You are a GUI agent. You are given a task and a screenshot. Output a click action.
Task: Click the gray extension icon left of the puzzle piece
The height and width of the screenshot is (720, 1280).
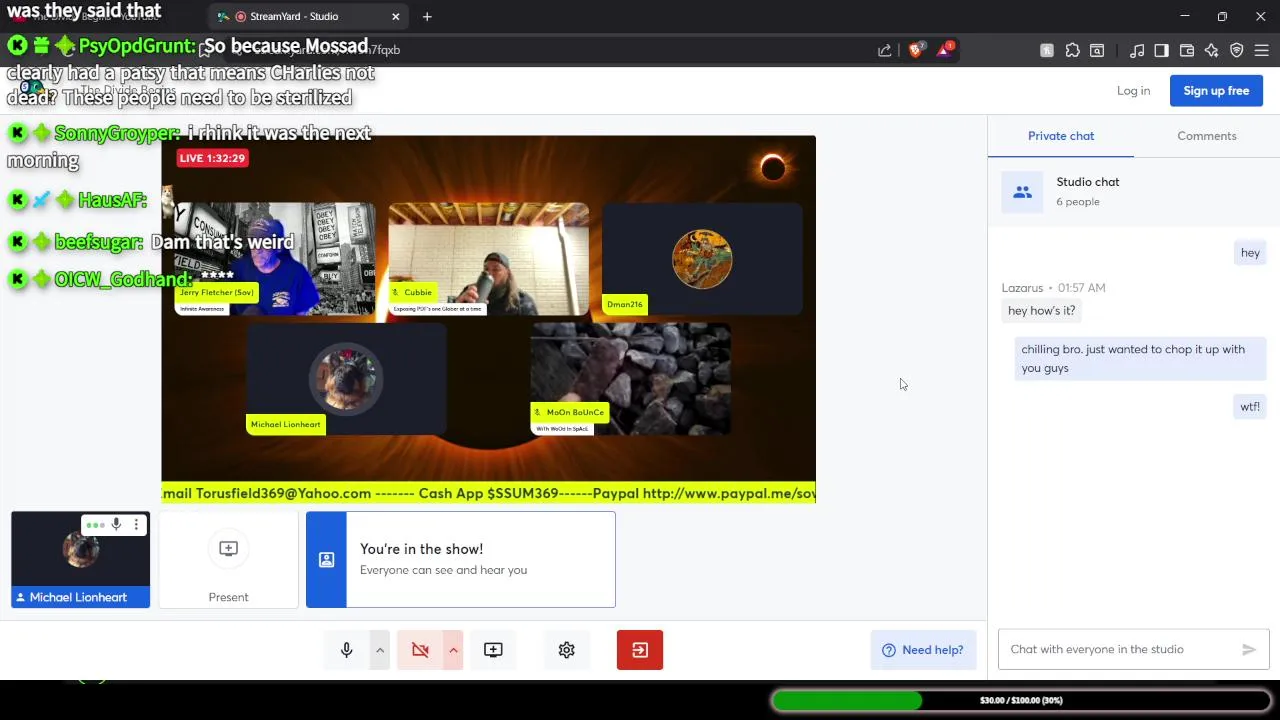[x=1047, y=50]
